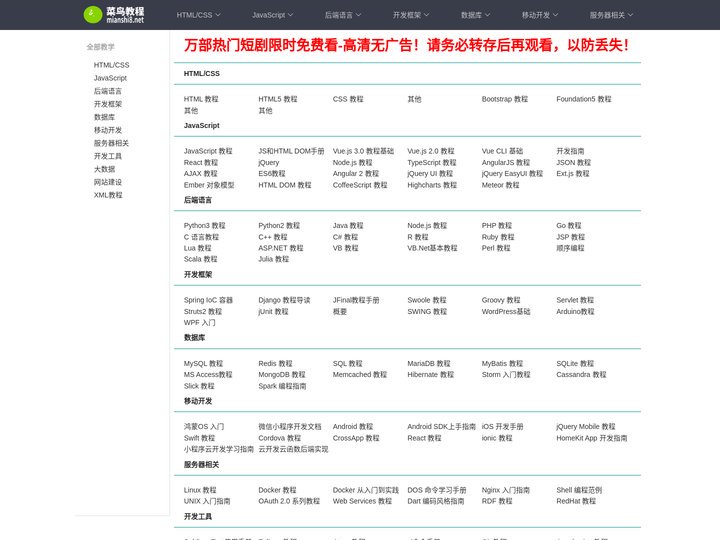Select JavaScript in the left sidebar
Viewport: 720px width, 540px height.
point(110,78)
